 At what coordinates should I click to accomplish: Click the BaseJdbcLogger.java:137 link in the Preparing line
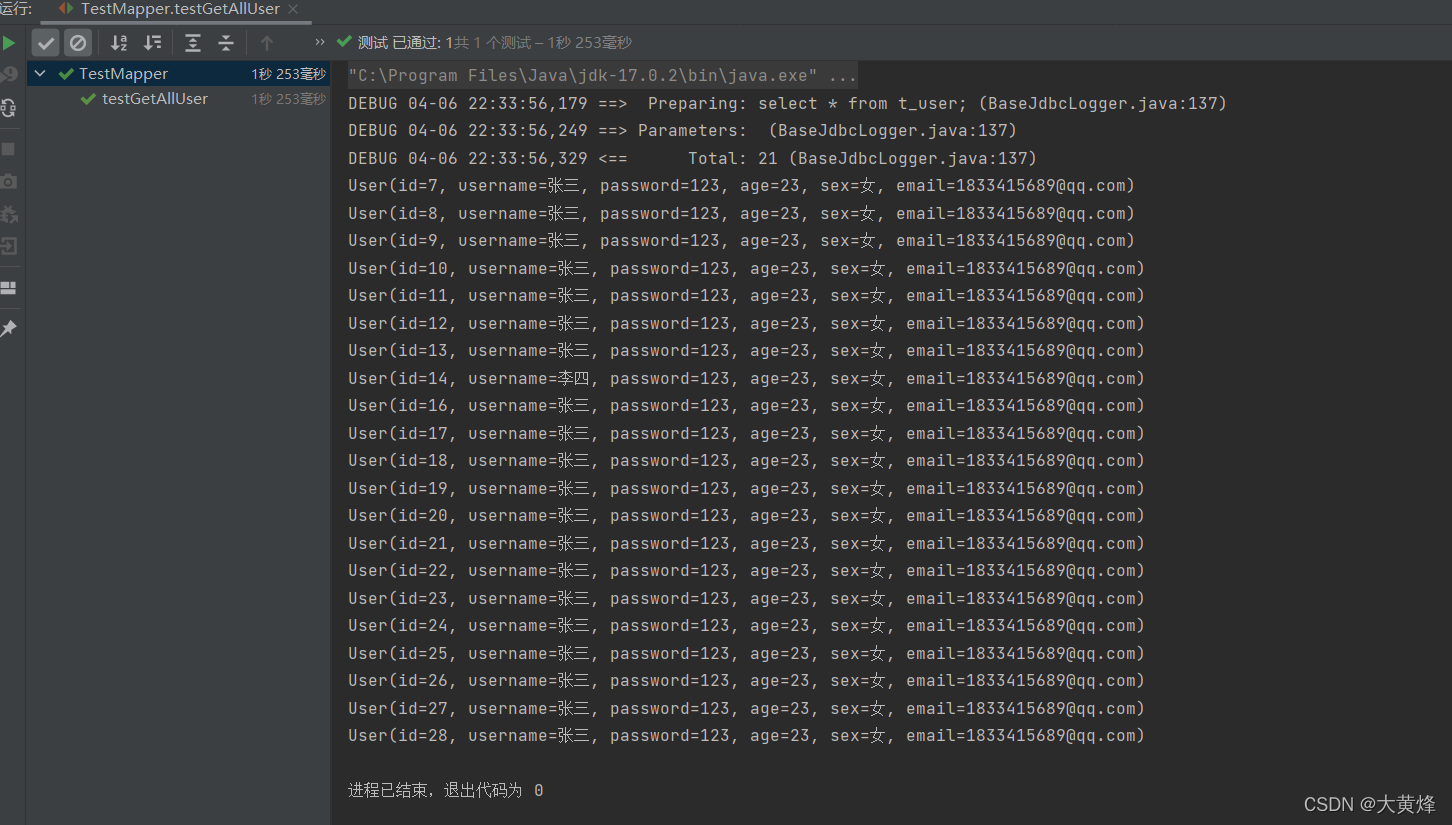point(1102,104)
